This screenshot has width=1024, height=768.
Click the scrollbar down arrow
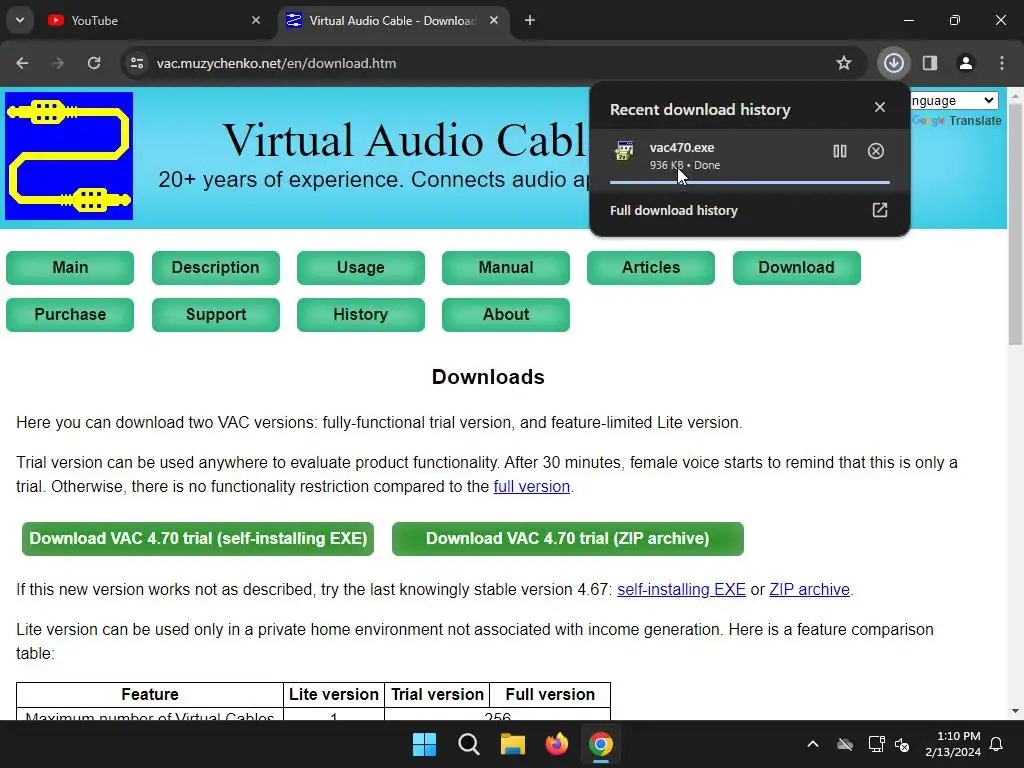[x=1015, y=711]
